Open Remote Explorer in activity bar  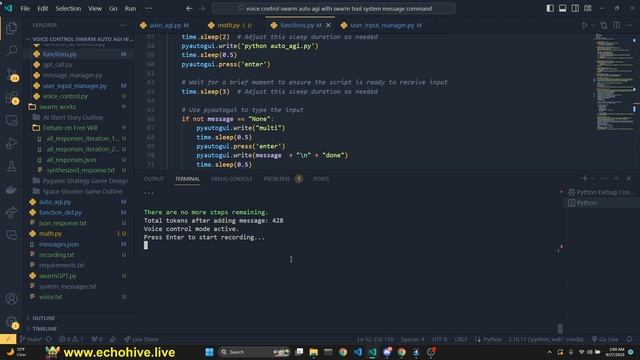pos(11,121)
